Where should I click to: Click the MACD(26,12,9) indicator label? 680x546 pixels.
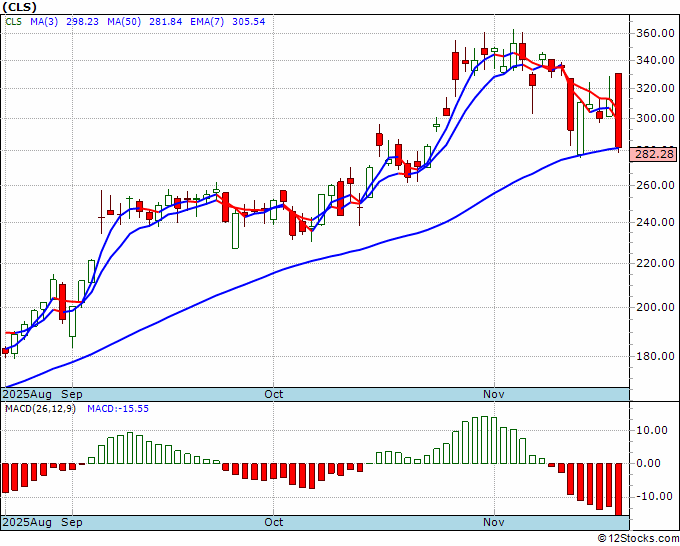click(x=40, y=409)
